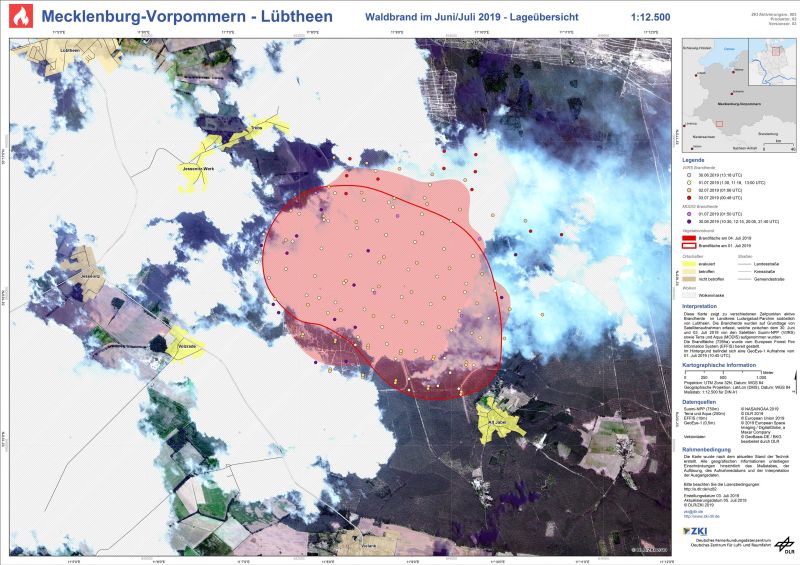Click the red outline Brandfläche 01. Juli swatch
This screenshot has height=565, width=800.
click(688, 245)
